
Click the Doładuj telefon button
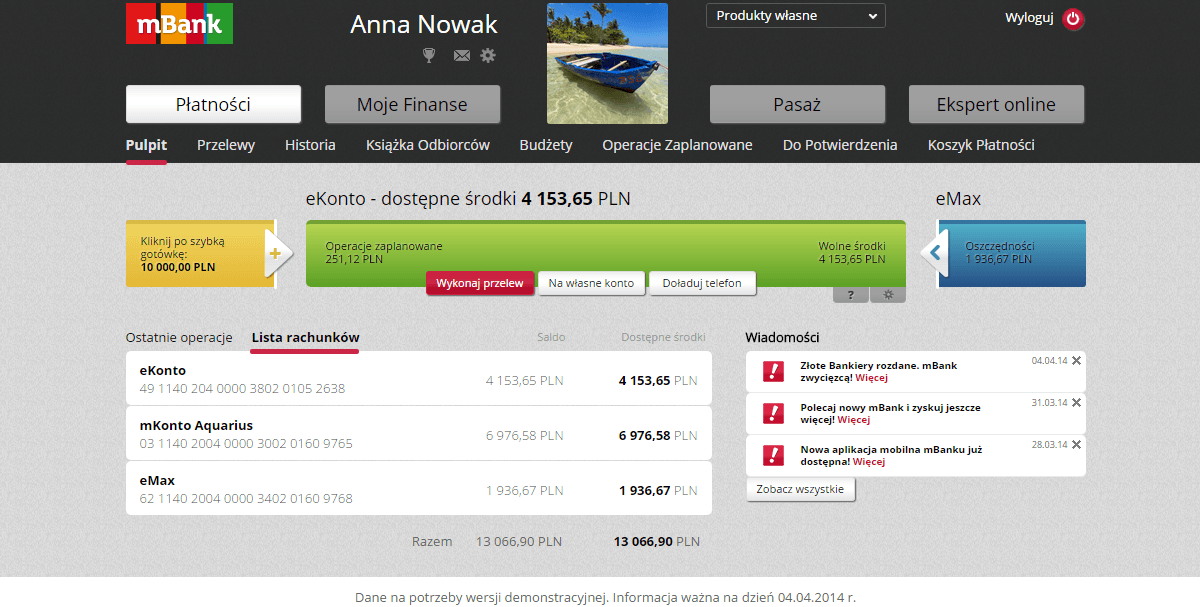click(702, 283)
